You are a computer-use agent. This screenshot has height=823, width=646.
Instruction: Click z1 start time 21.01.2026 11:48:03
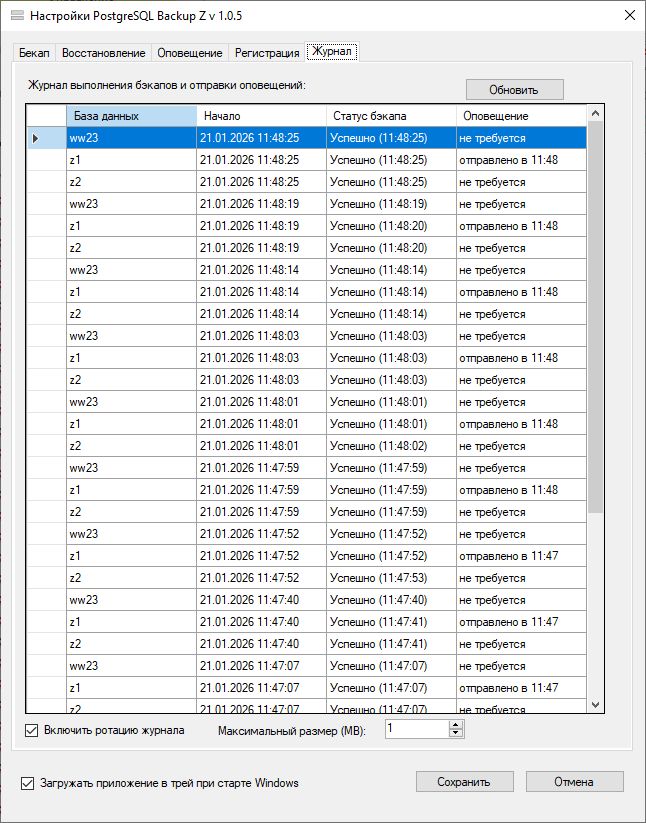[261, 358]
